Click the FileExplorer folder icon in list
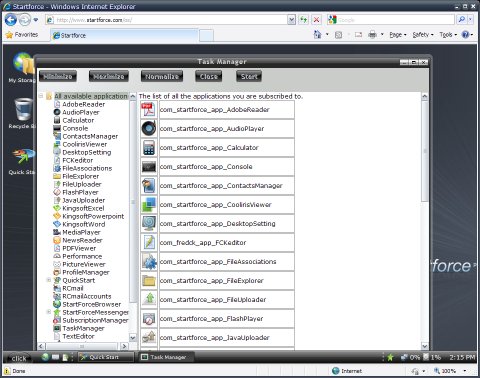Viewport: 480px width, 378px height. [x=148, y=281]
